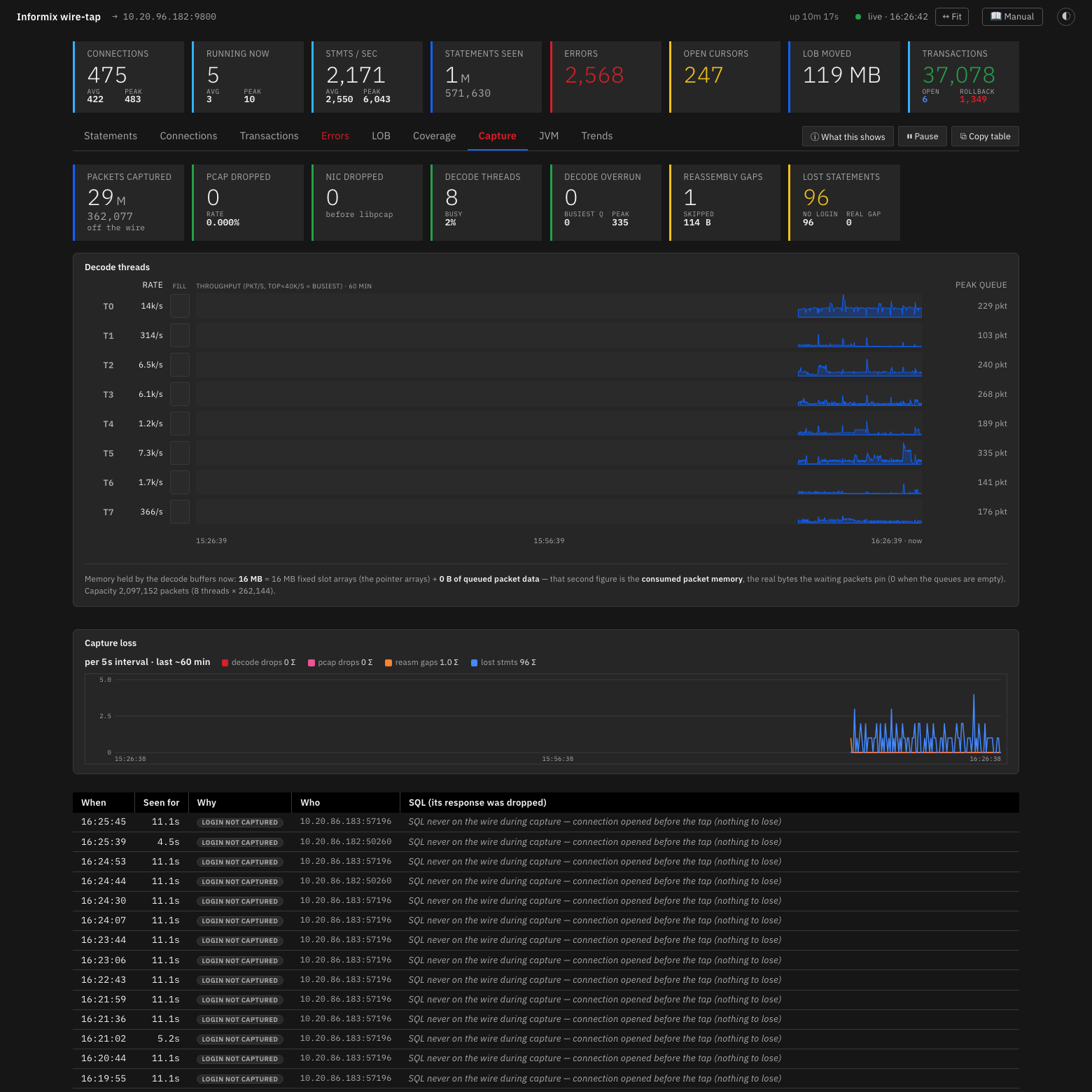
Task: Switch to the JVM tab
Action: [x=549, y=136]
